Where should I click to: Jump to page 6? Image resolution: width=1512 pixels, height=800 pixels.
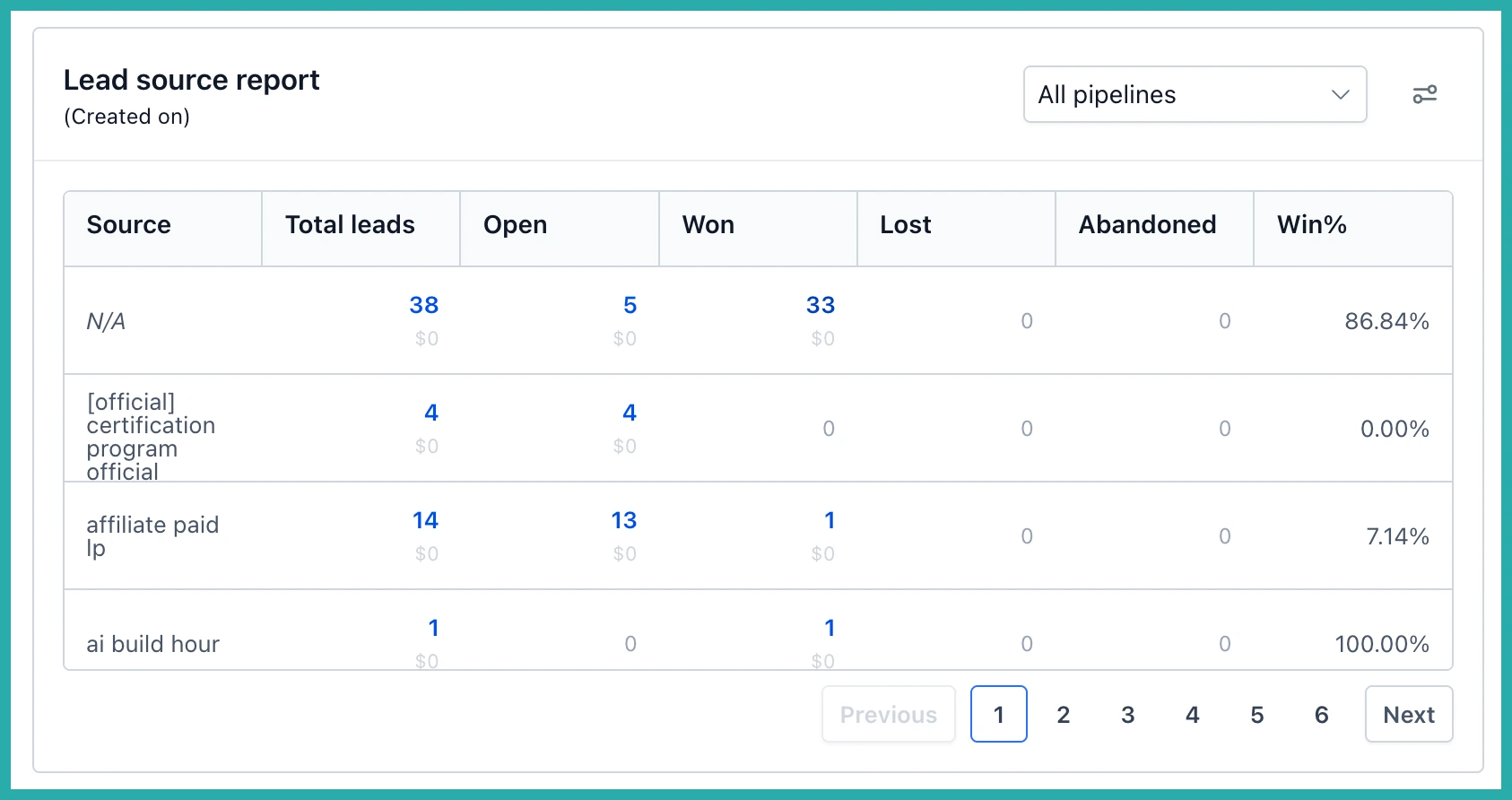[1321, 714]
